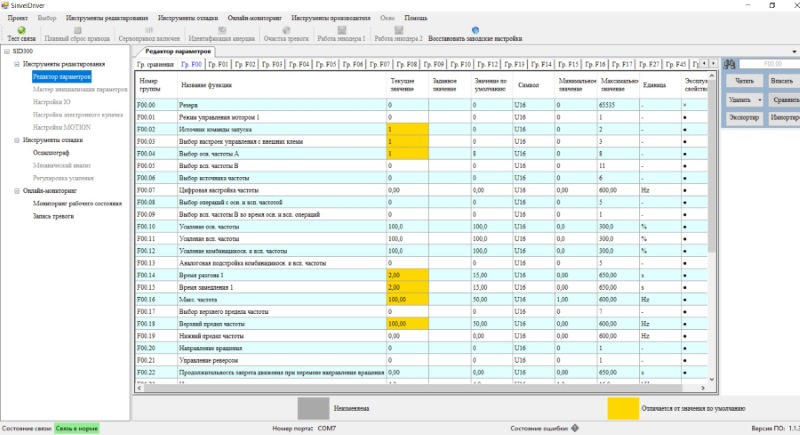
Task: Collapse the Онлайн-мониторинг tree node
Action: click(x=17, y=190)
